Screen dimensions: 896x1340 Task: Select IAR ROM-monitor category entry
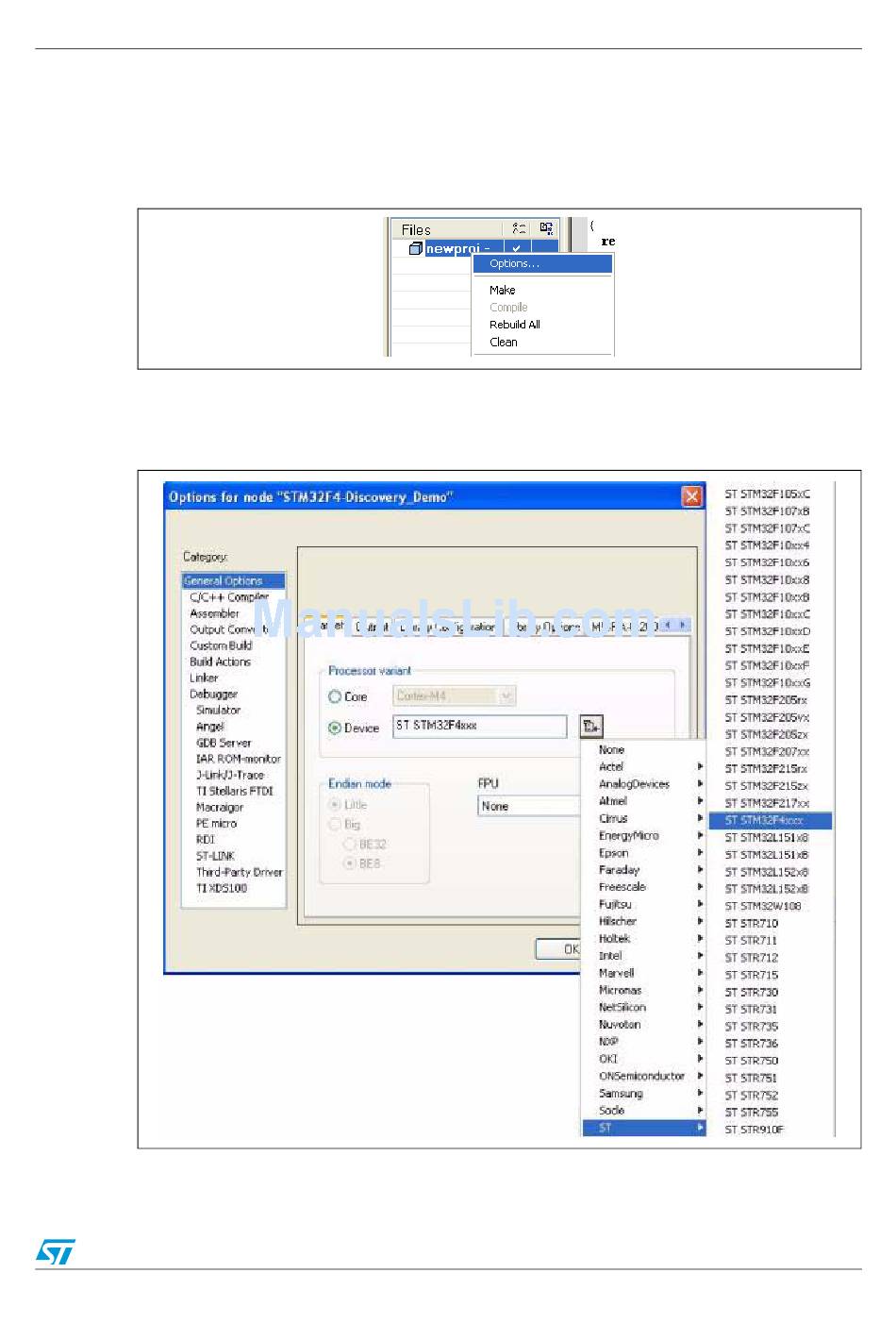(x=239, y=759)
